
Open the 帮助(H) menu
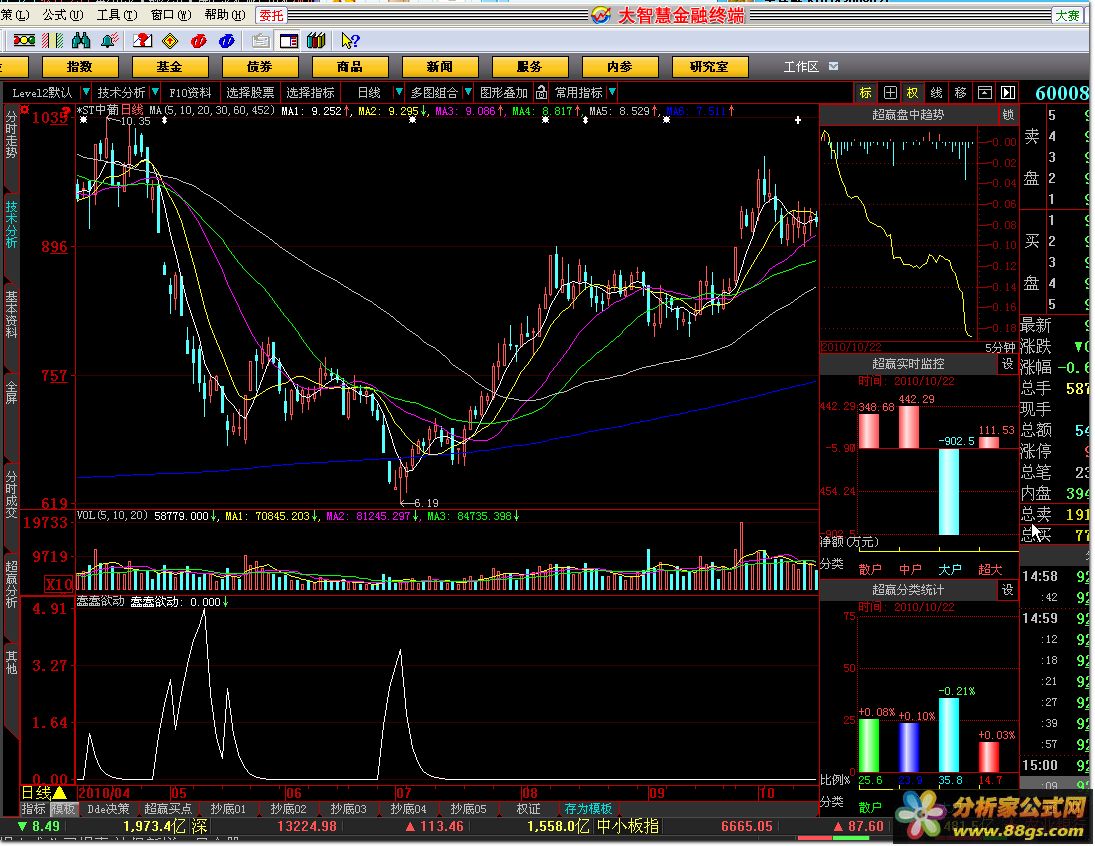pos(225,15)
